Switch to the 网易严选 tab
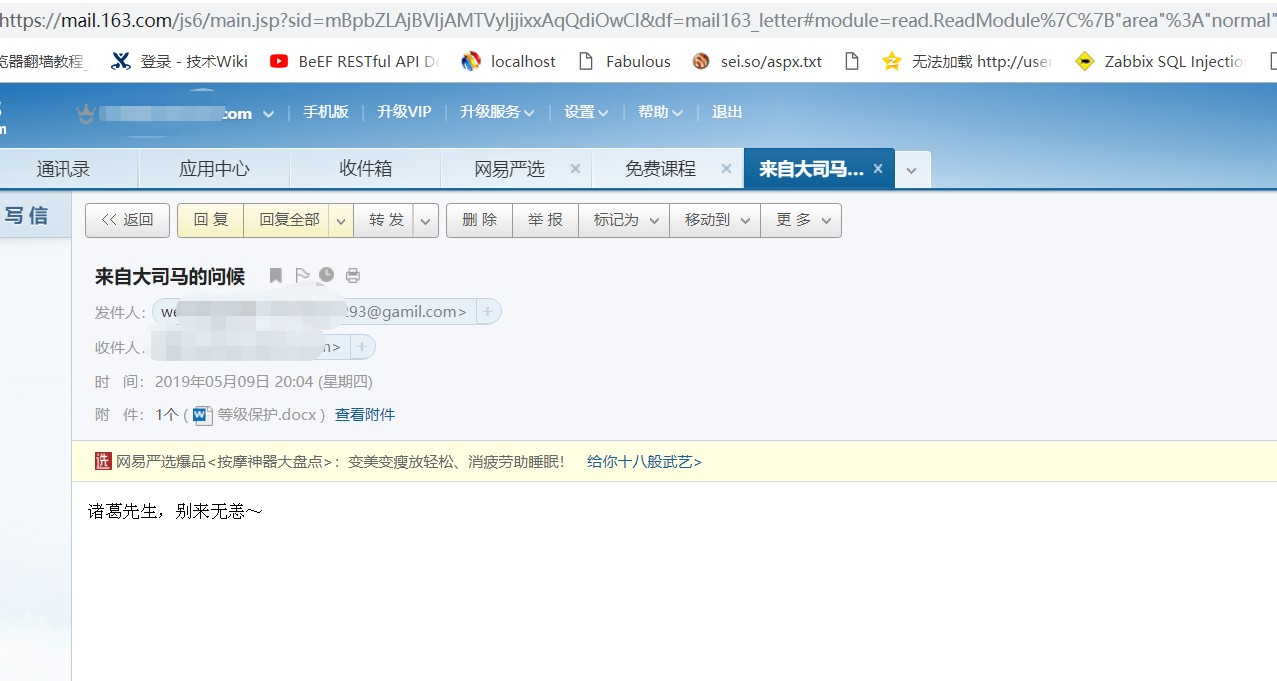 pyautogui.click(x=509, y=169)
